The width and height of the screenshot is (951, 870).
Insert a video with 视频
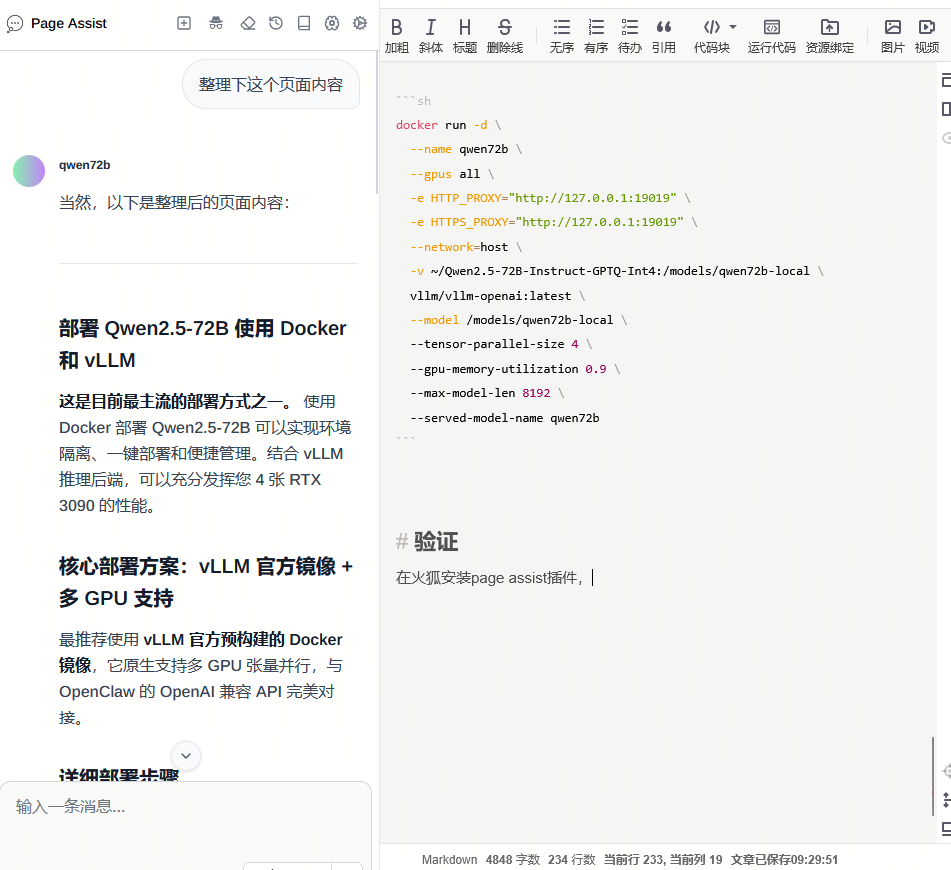927,35
